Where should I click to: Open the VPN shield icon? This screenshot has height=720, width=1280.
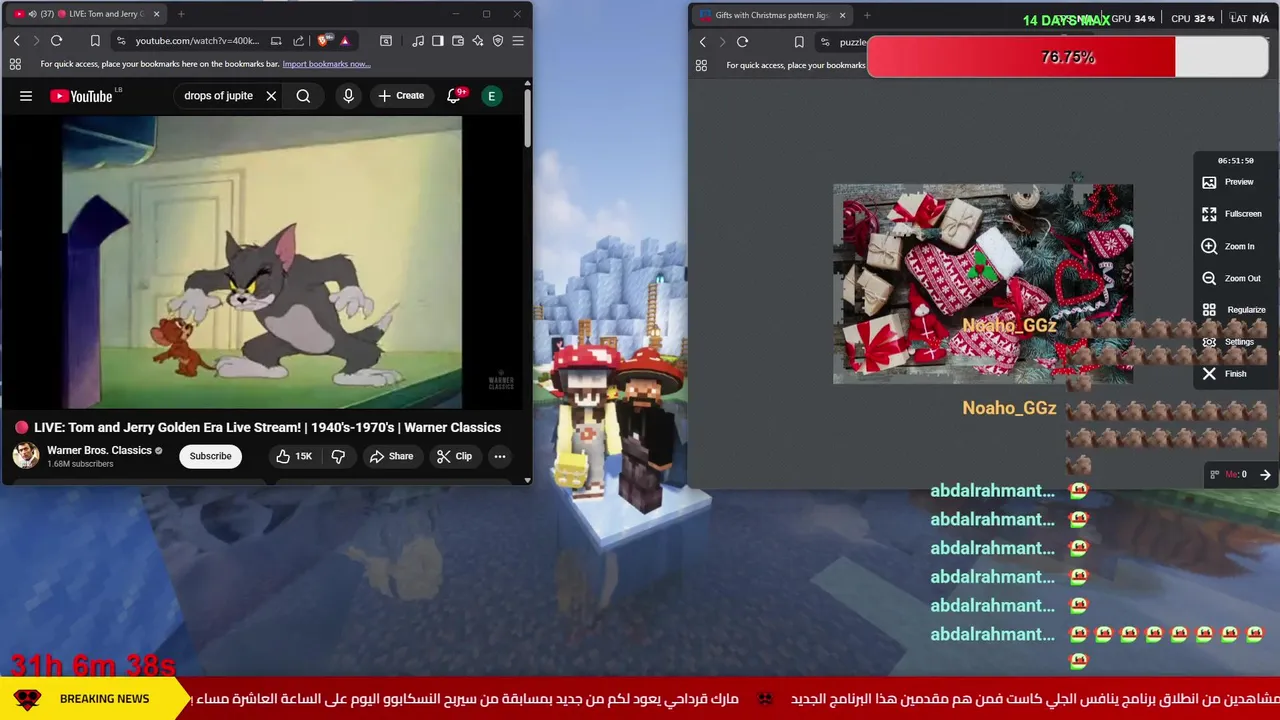498,41
